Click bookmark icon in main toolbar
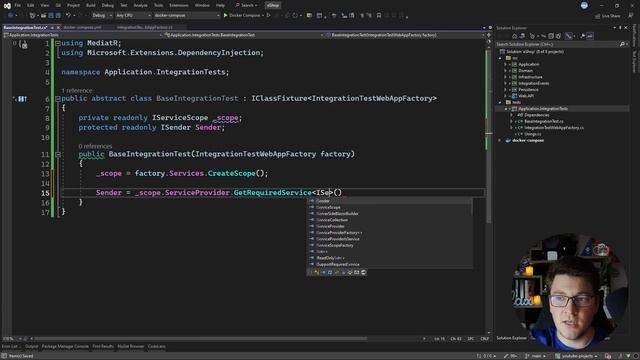This screenshot has width=640, height=360. coord(379,16)
